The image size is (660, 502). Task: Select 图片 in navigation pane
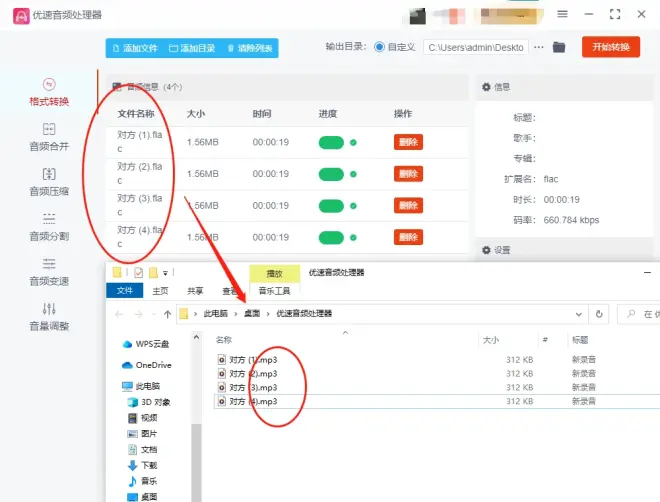point(143,434)
